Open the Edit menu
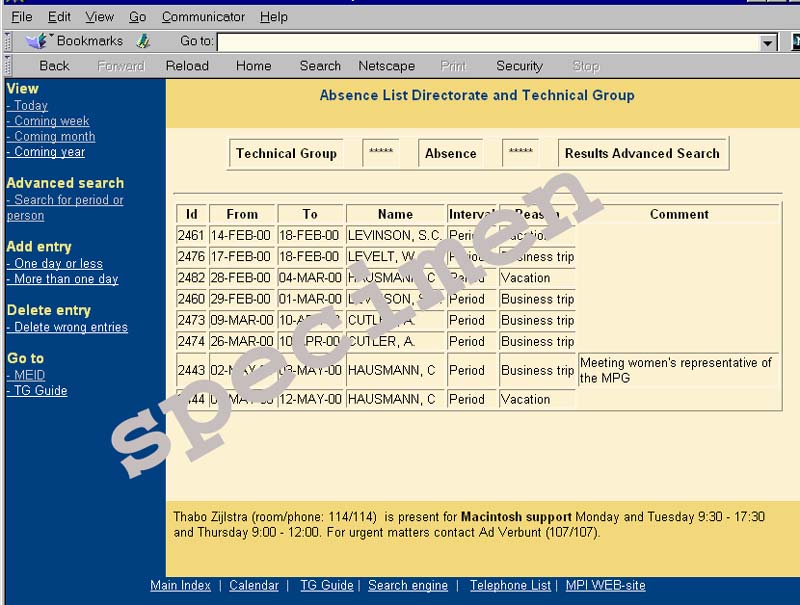 [x=59, y=17]
